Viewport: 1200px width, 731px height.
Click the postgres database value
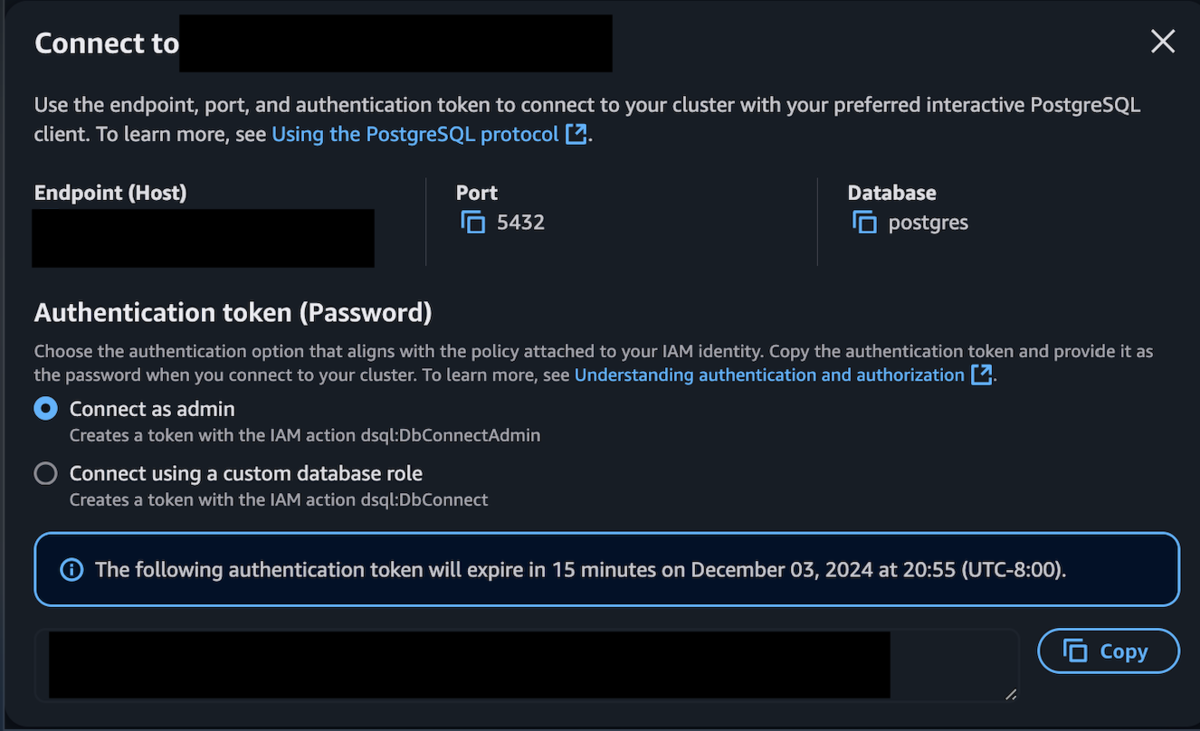pos(928,222)
